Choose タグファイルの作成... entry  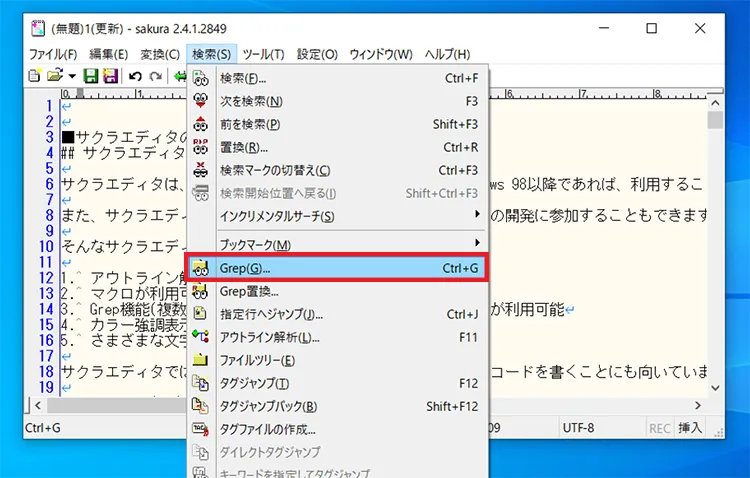(x=338, y=429)
